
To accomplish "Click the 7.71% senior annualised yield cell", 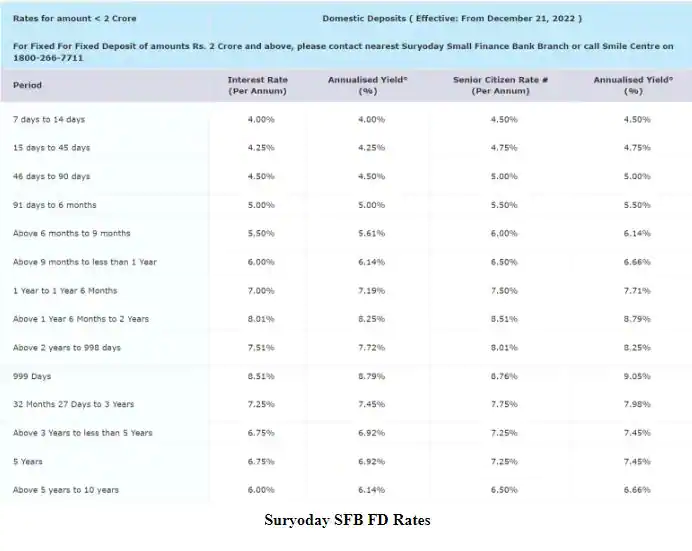I will pyautogui.click(x=637, y=291).
